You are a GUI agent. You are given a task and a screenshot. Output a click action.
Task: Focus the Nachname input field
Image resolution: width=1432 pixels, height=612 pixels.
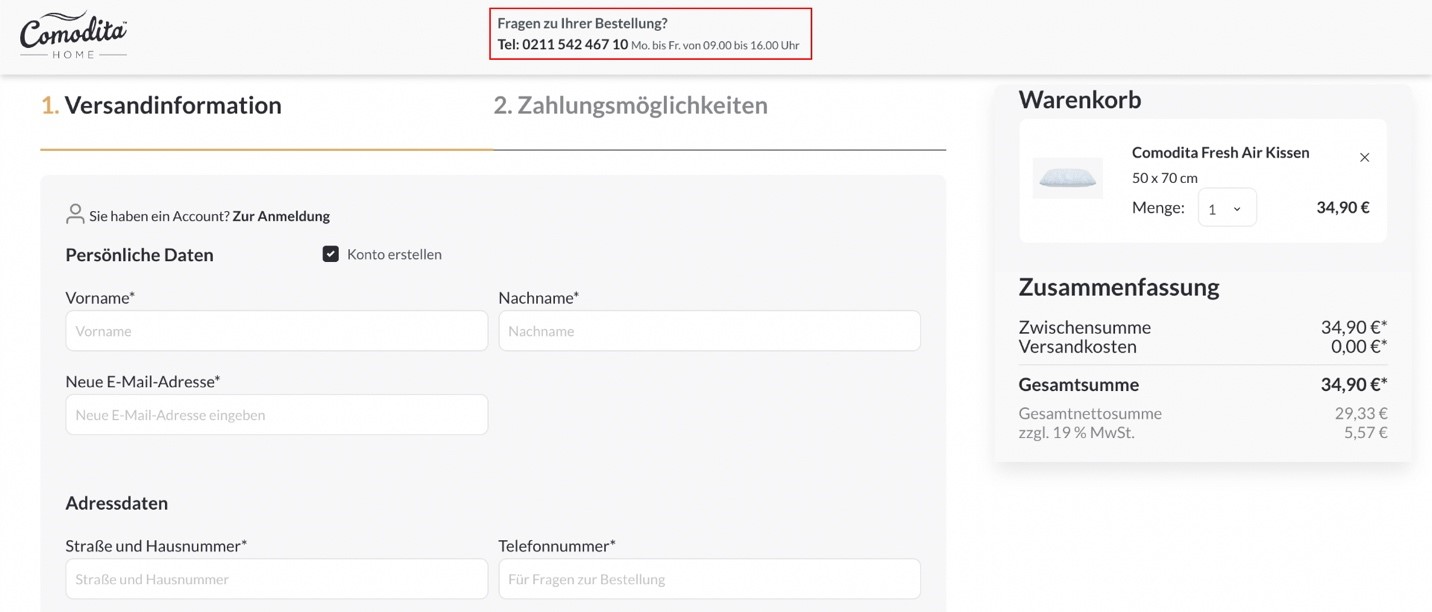709,331
